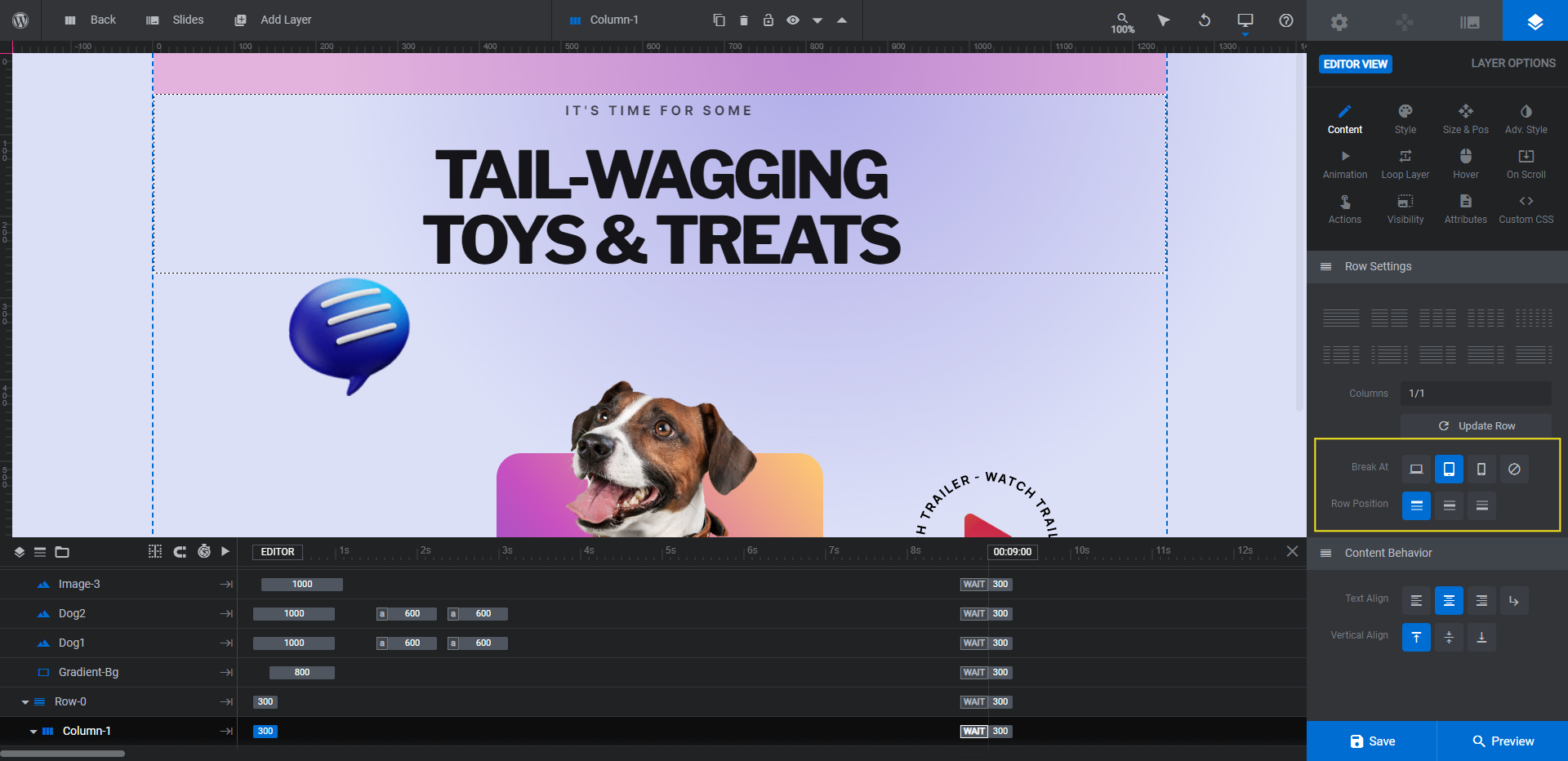Collapse the Column-1 tree arrow
Viewport: 1568px width, 761px height.
pos(33,732)
